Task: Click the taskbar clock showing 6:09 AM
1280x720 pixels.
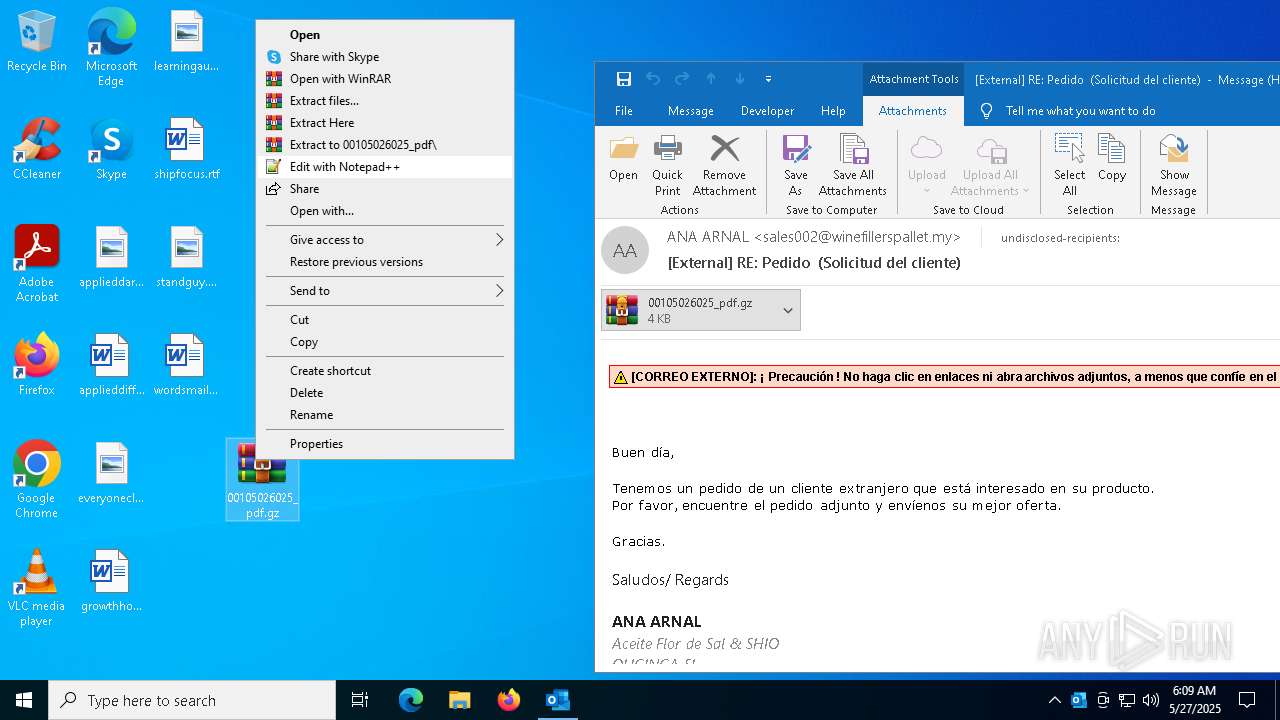Action: (x=1194, y=700)
